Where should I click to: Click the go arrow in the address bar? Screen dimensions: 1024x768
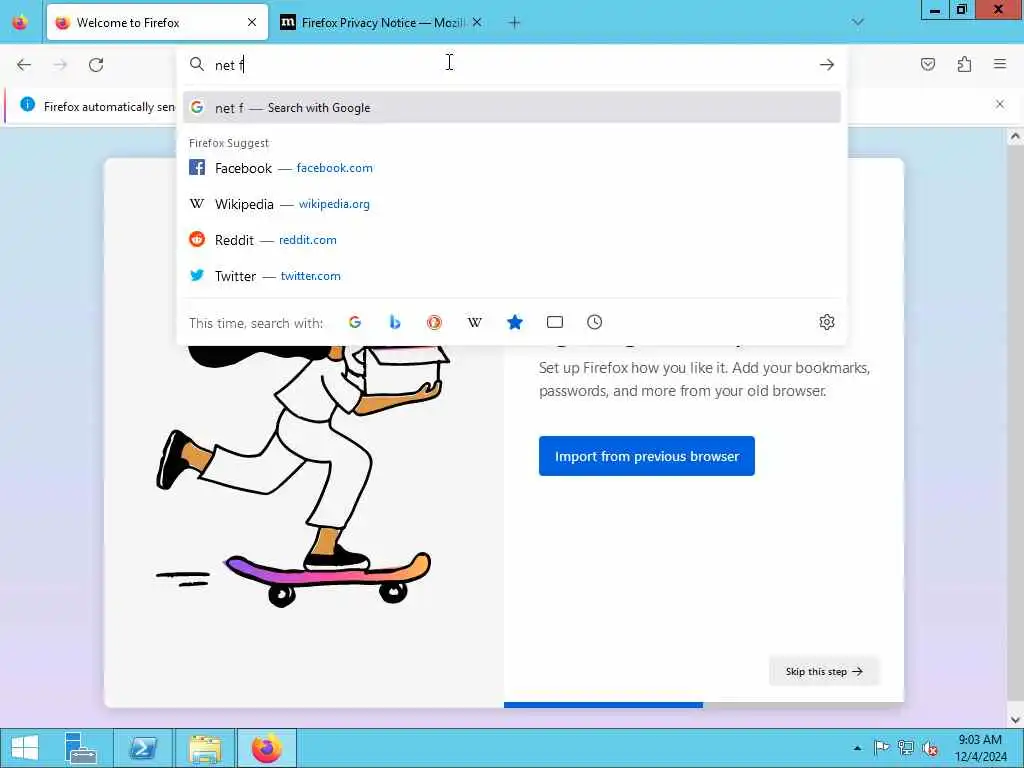pos(827,65)
